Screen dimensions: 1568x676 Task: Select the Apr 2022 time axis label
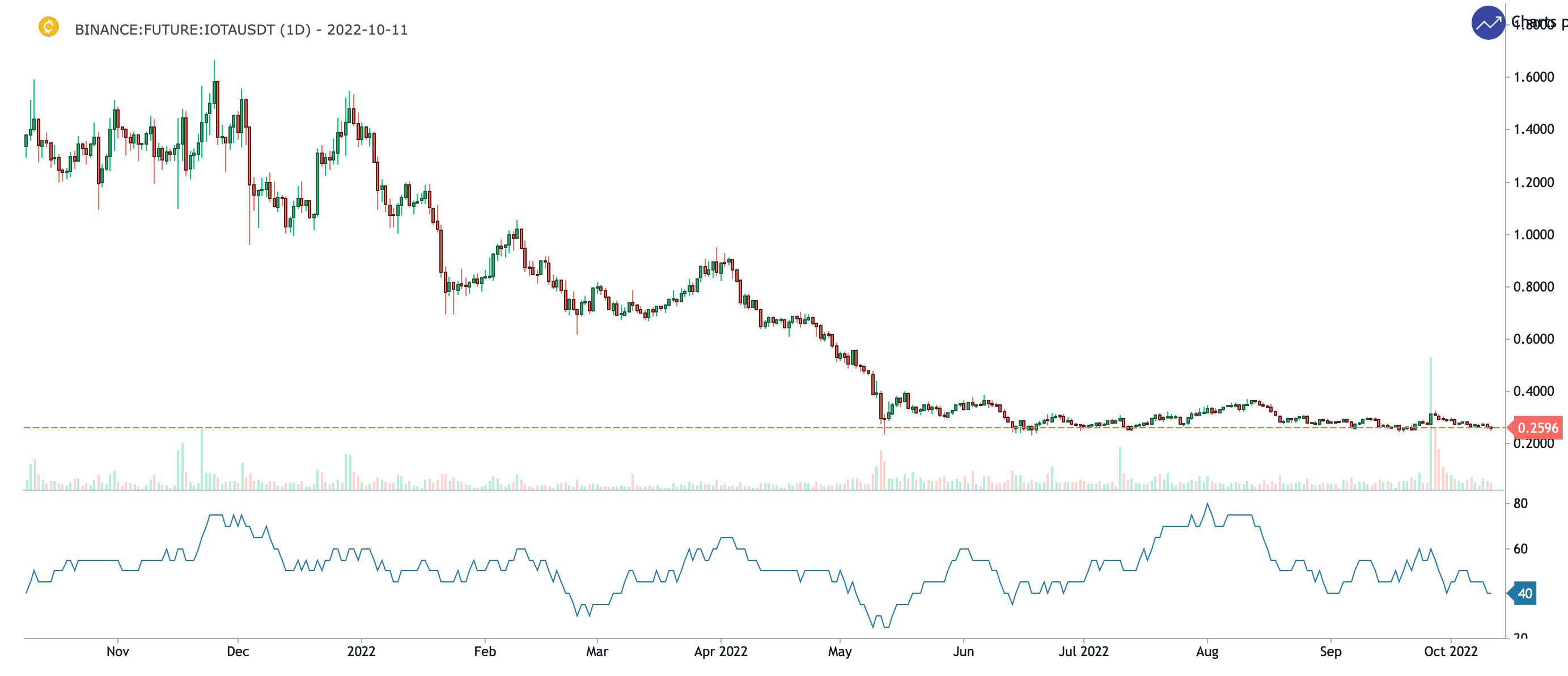pyautogui.click(x=720, y=652)
